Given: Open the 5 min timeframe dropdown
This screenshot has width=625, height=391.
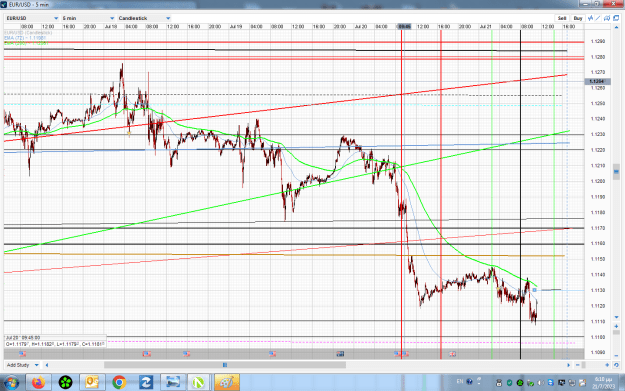Looking at the screenshot, I should (88, 18).
